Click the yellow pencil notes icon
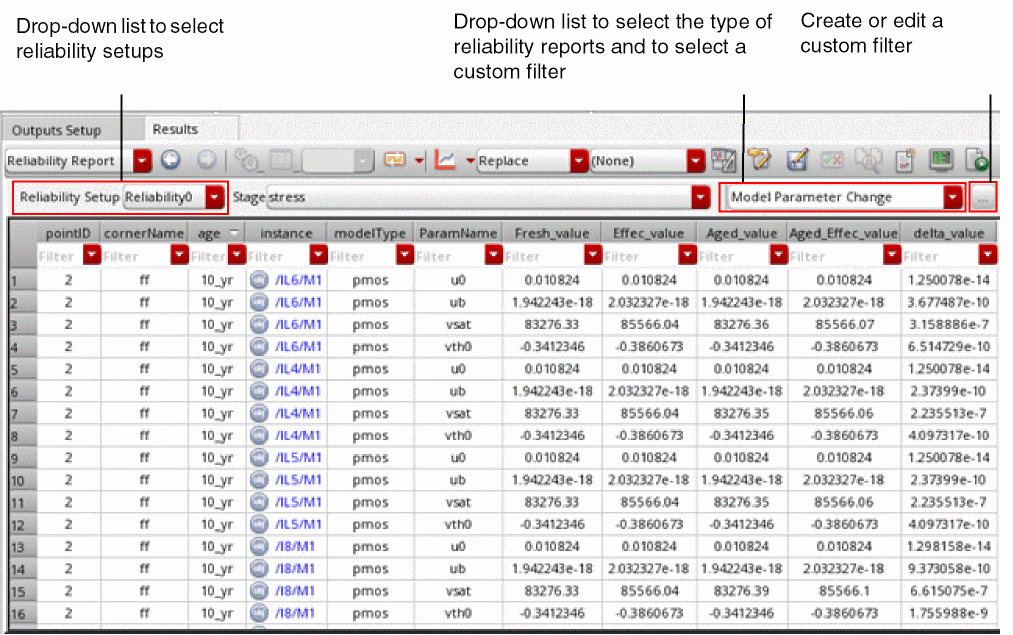Screen dimensions: 1013x635 (761, 161)
